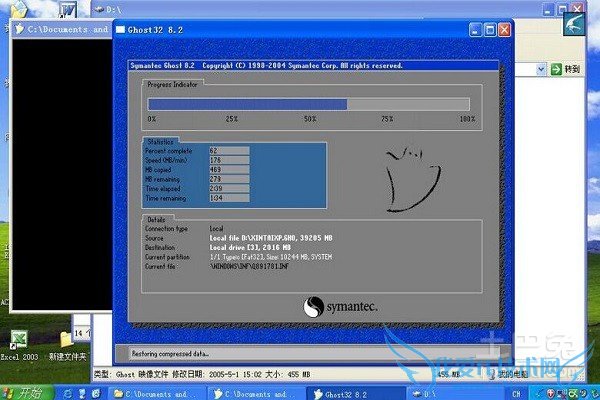Screen dimensions: 600x400
Task: Click the Connection type value 'Local'
Action: pyautogui.click(x=216, y=229)
